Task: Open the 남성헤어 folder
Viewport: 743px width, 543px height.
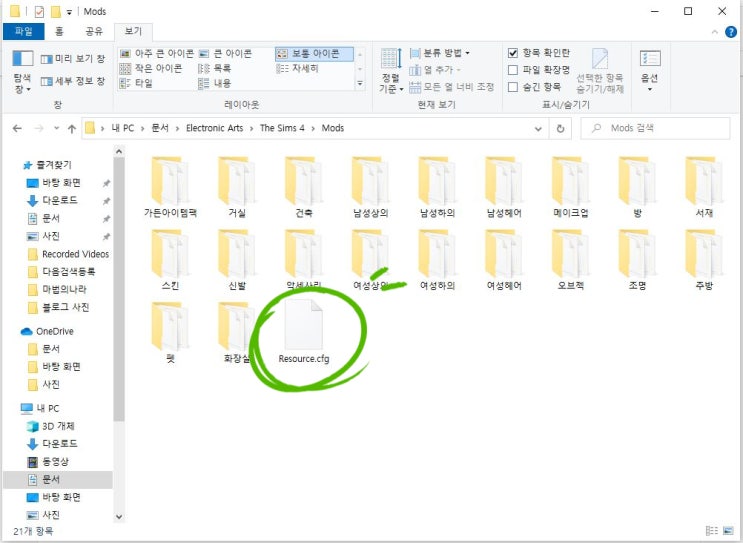Action: (x=504, y=188)
